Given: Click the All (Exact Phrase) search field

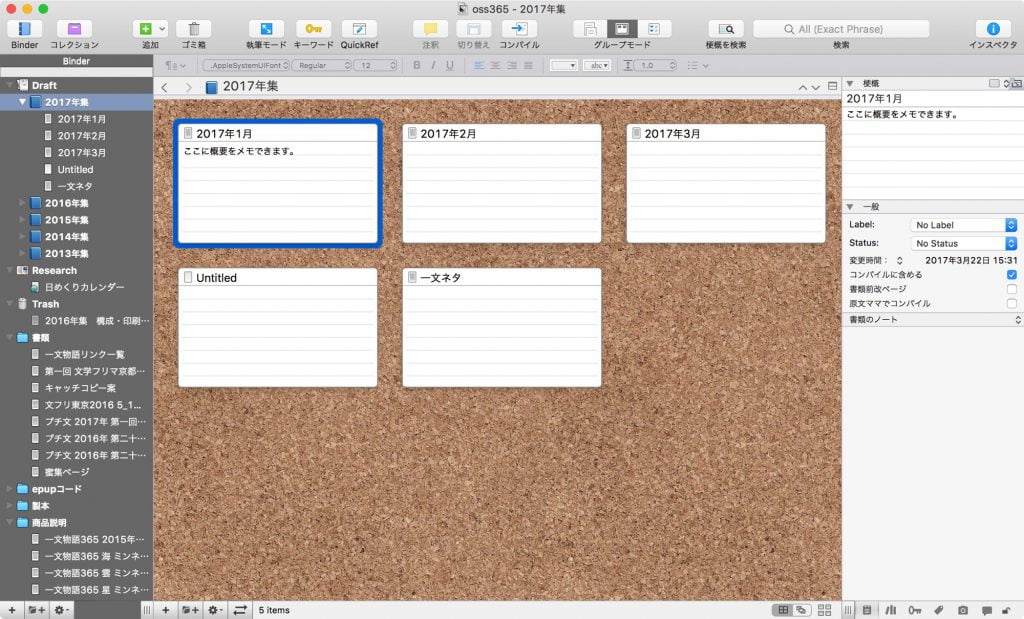Looking at the screenshot, I should tap(841, 29).
